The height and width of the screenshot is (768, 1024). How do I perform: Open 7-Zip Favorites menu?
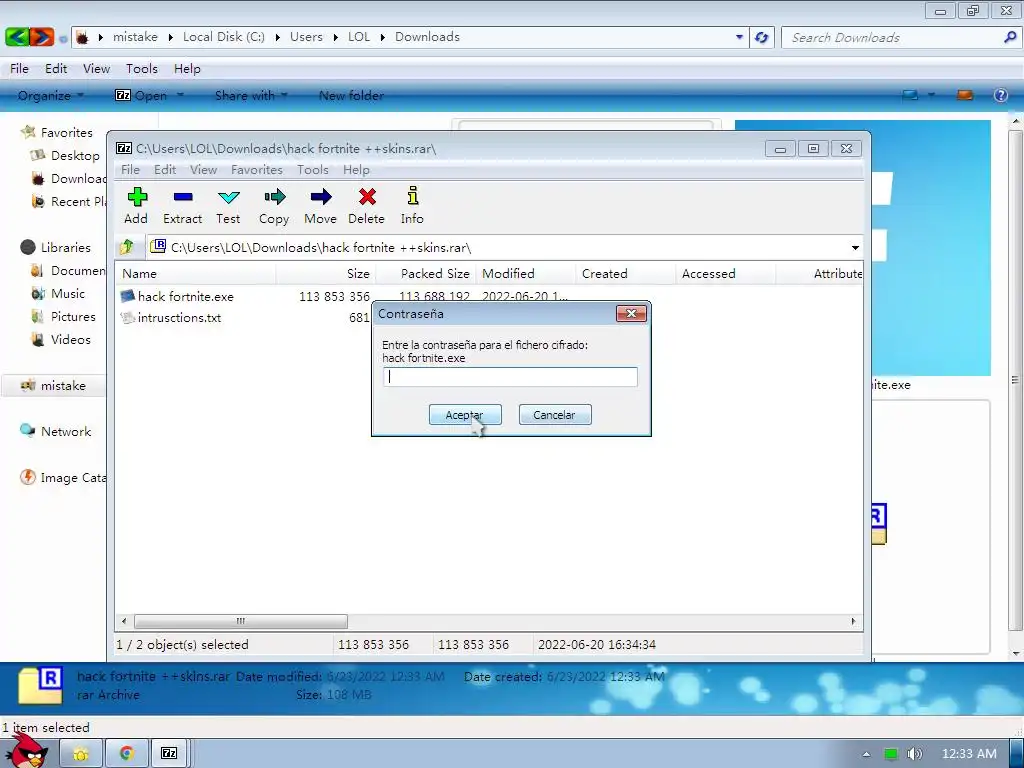click(x=257, y=170)
